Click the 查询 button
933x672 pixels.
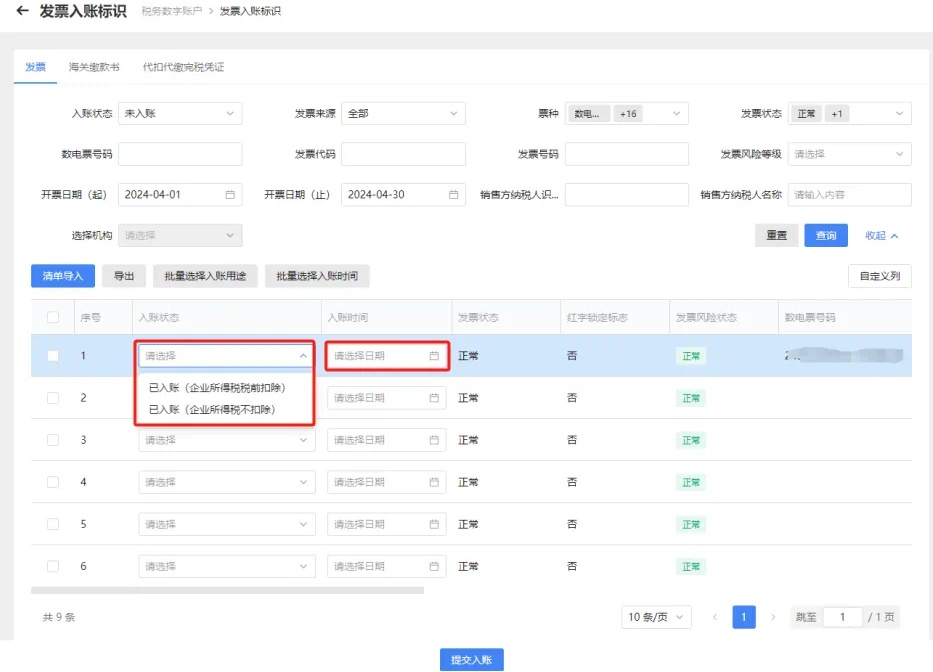tap(826, 235)
